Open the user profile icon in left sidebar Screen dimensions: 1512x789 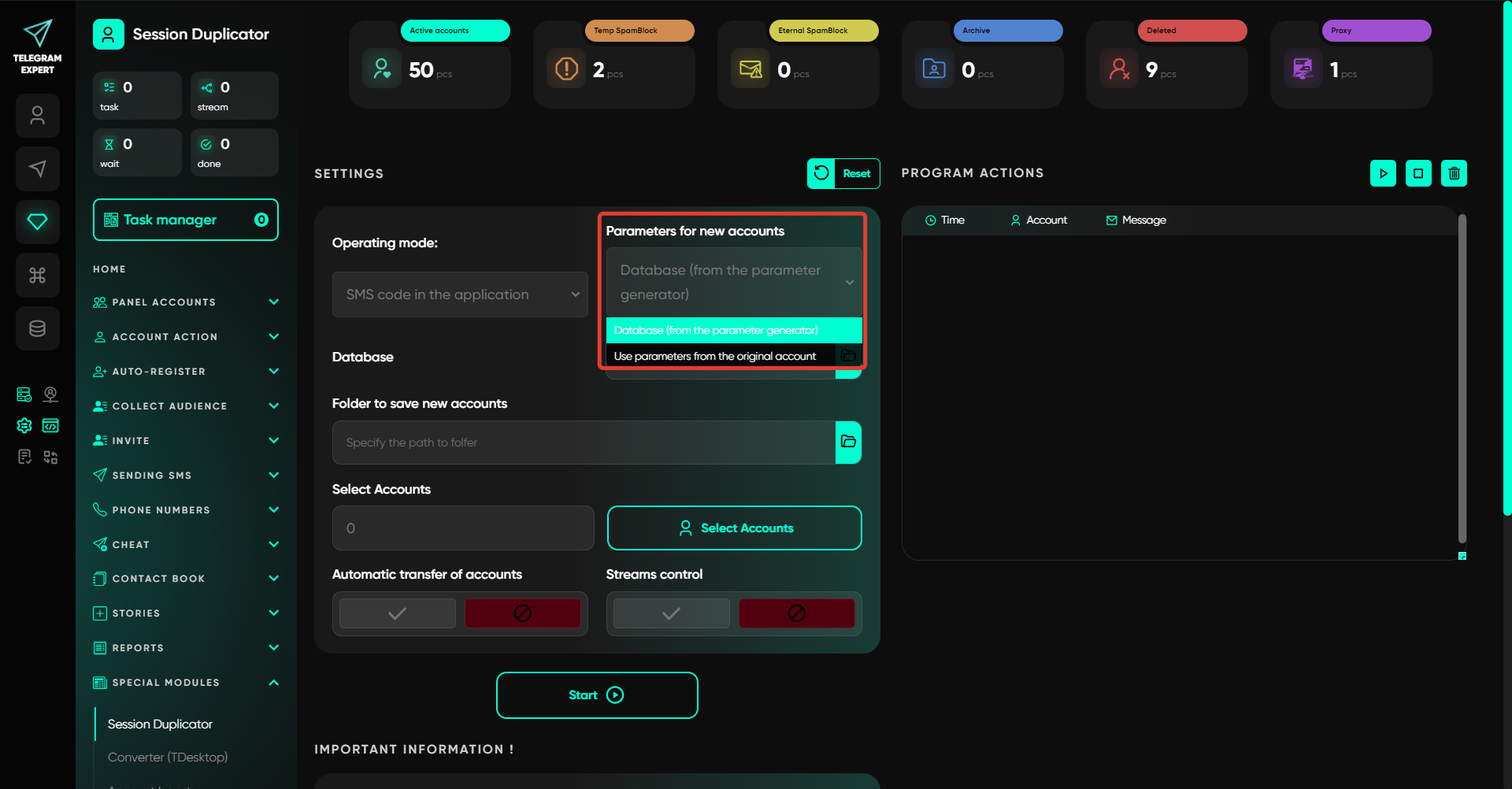coord(38,116)
